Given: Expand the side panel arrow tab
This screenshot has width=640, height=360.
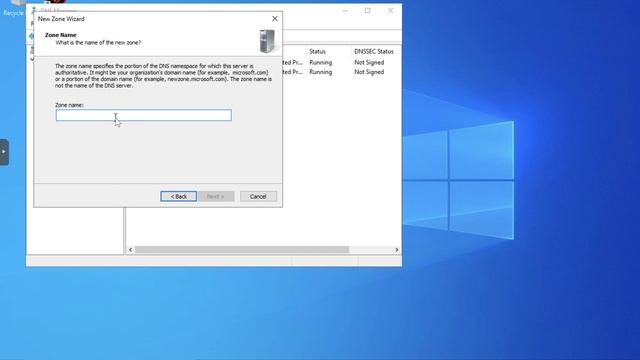Looking at the screenshot, I should [4, 152].
